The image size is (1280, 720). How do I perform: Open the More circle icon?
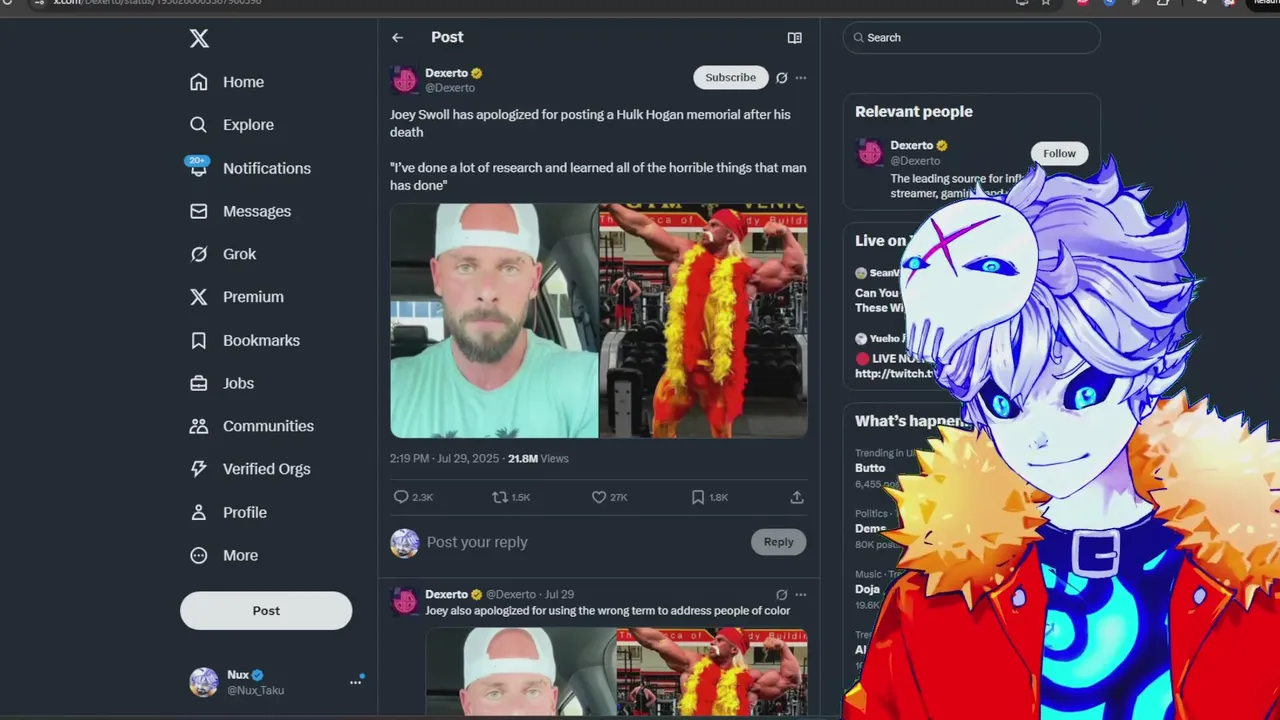pyautogui.click(x=199, y=555)
